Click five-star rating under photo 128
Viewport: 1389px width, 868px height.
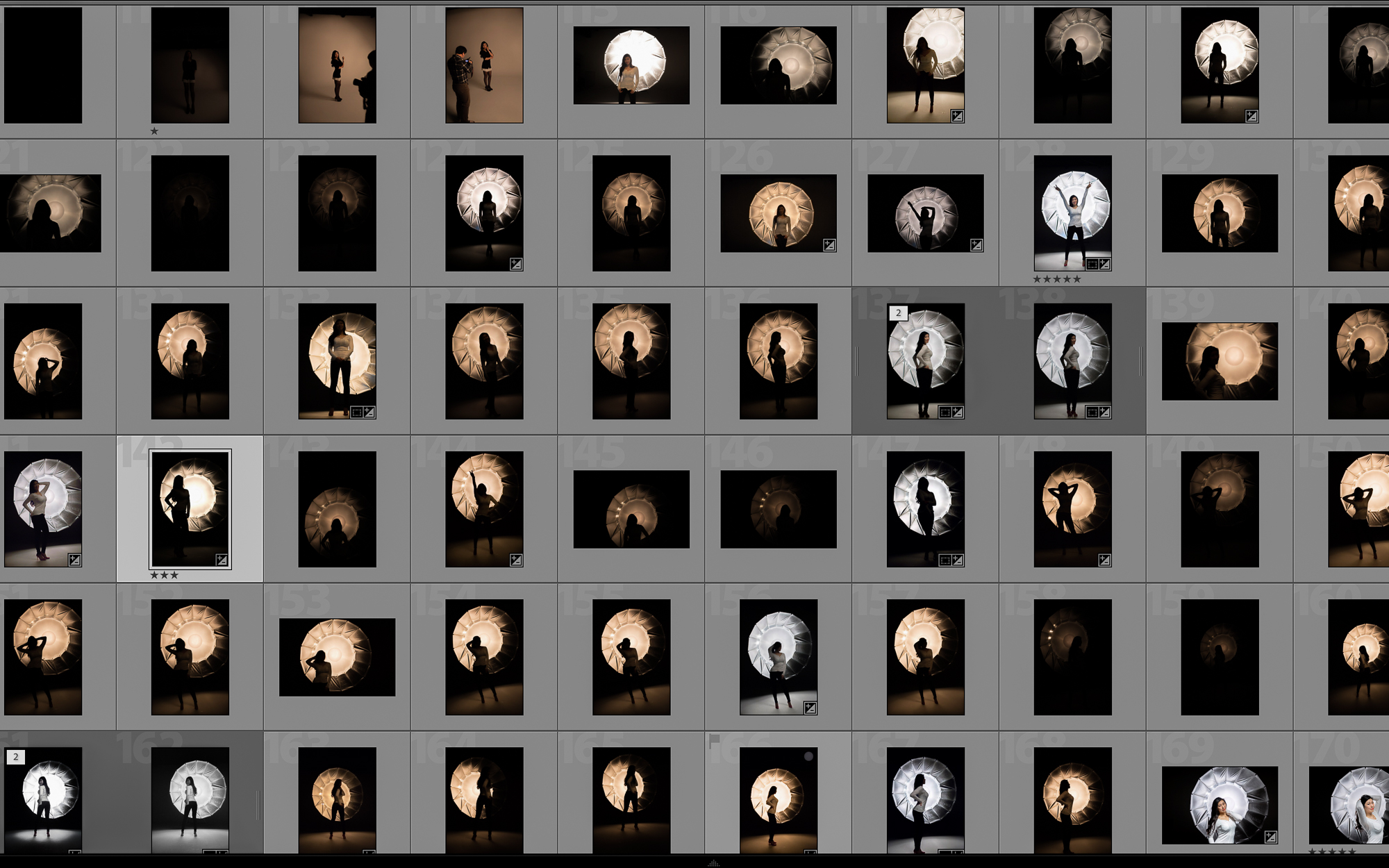[1057, 279]
